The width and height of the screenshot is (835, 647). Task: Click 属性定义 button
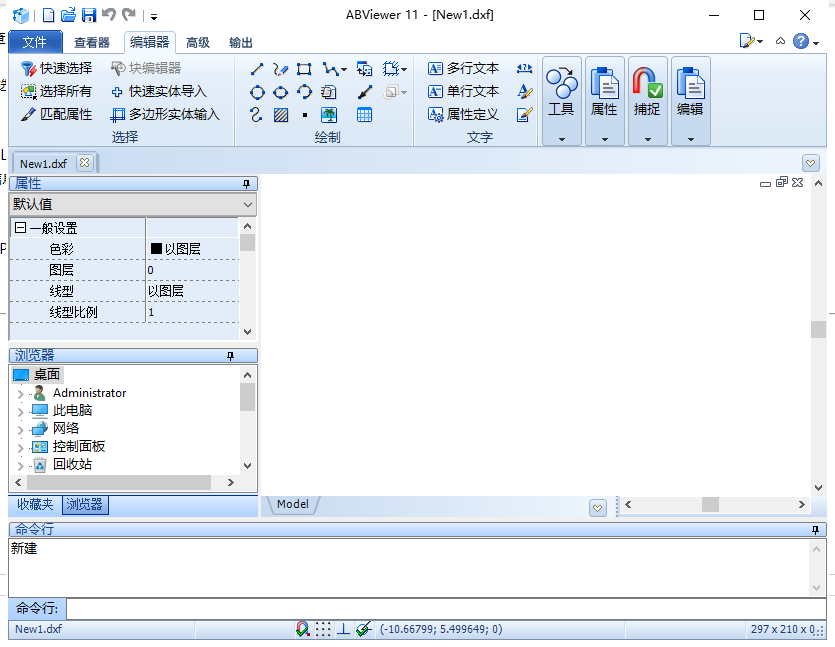(463, 114)
